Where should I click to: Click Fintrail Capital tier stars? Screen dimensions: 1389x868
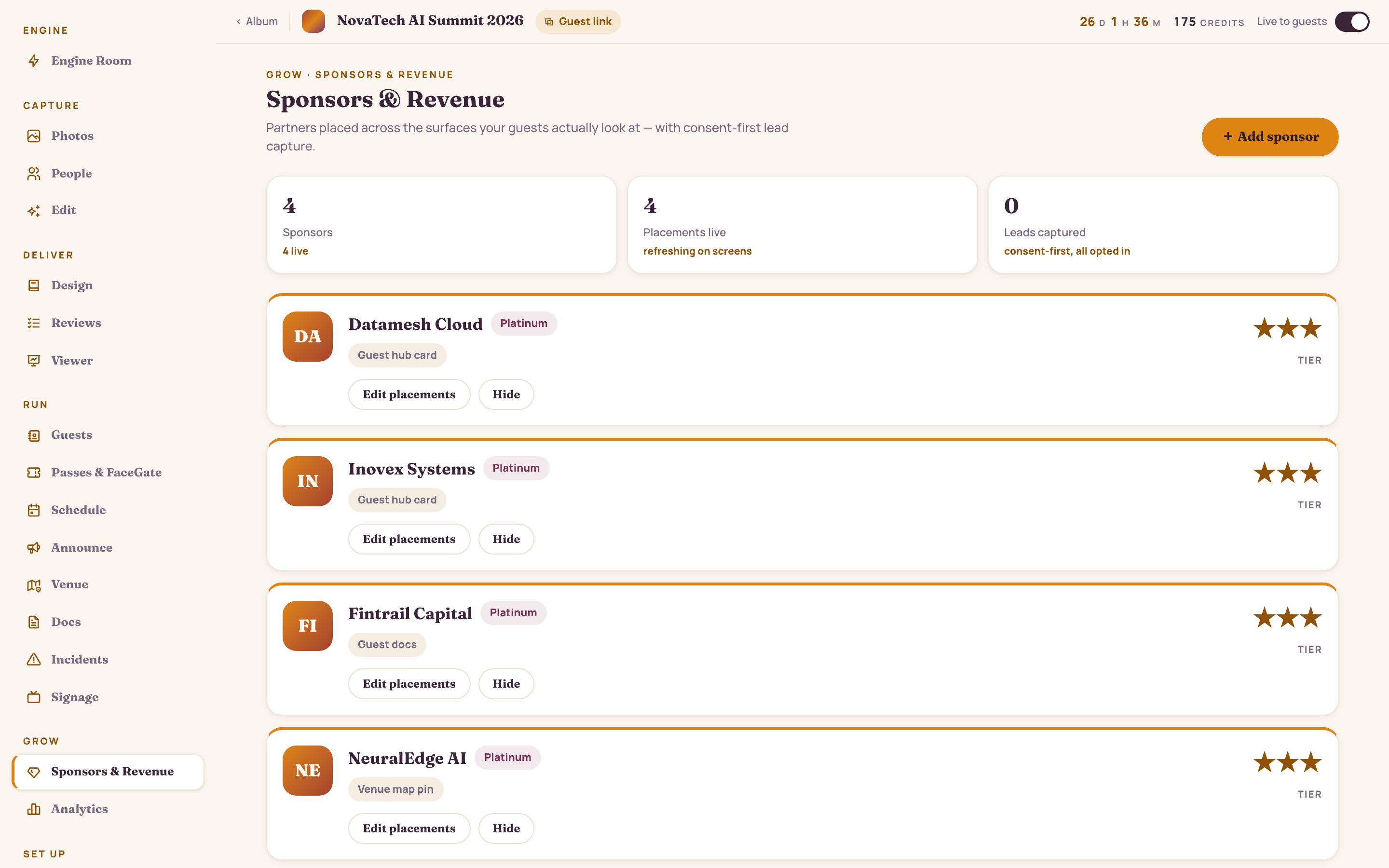coord(1287,618)
